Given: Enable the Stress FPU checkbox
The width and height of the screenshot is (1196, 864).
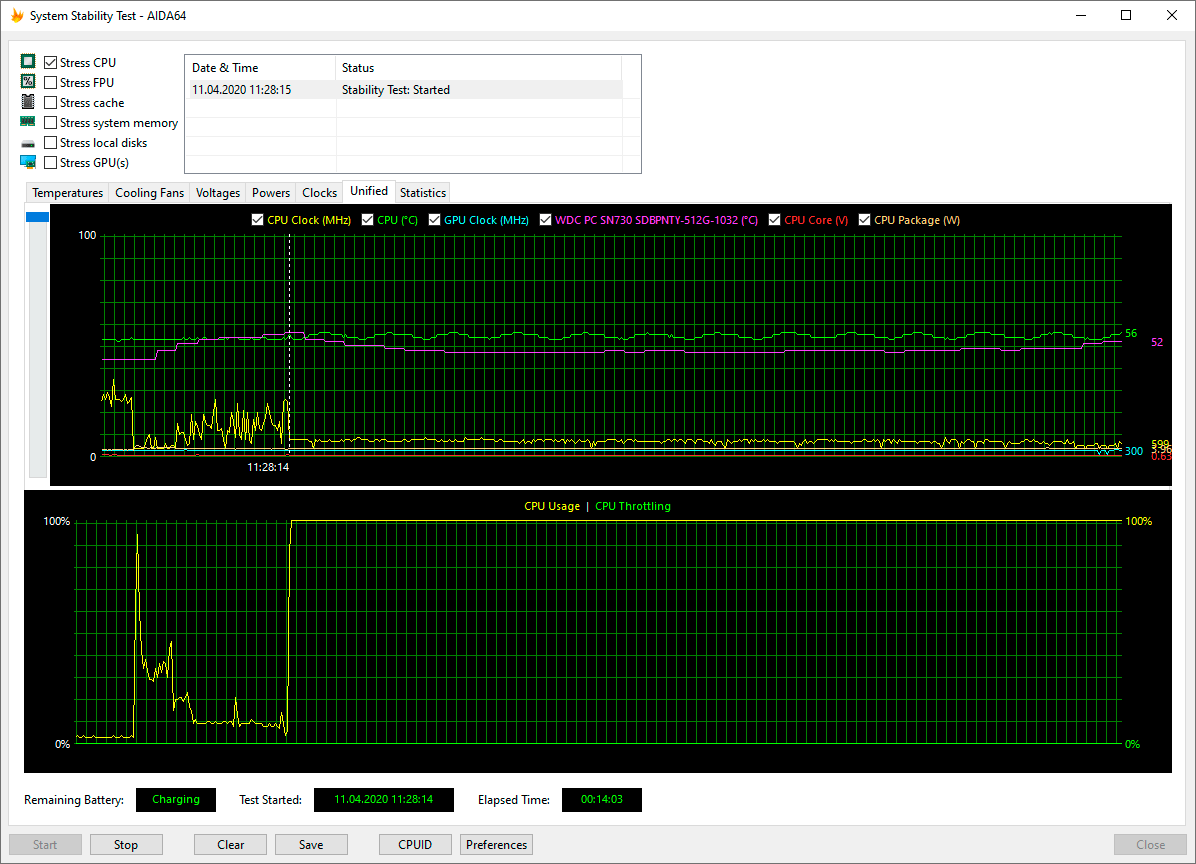Looking at the screenshot, I should click(x=51, y=83).
